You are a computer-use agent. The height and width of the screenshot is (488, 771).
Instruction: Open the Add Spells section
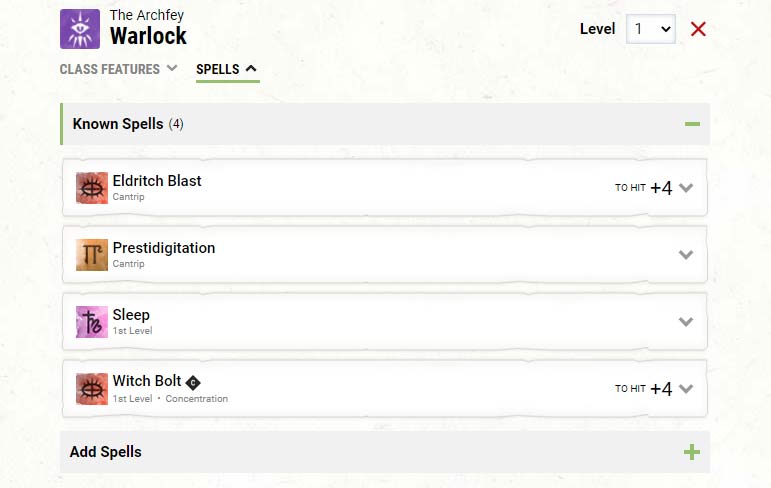coord(385,452)
